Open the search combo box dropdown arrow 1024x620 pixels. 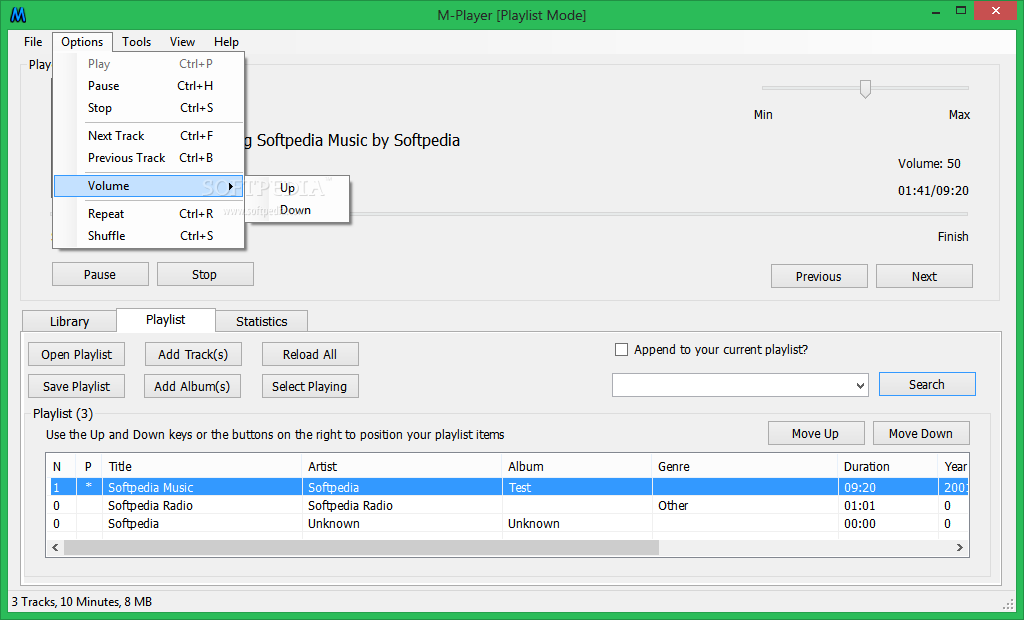(x=860, y=386)
